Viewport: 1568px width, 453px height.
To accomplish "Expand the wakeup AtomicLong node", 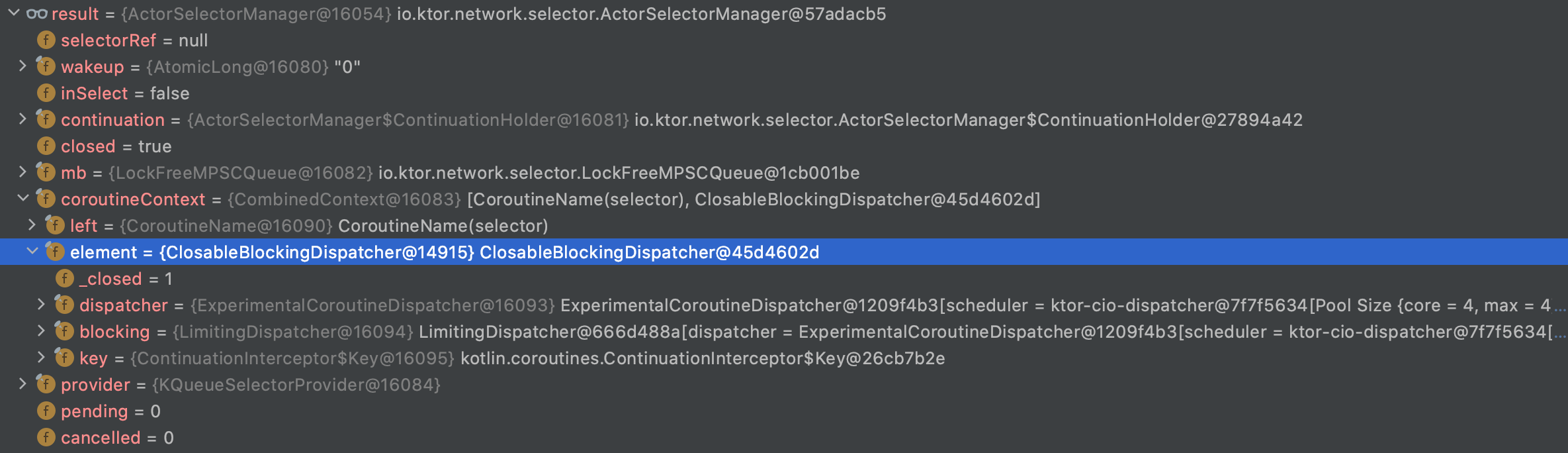I will pos(23,66).
